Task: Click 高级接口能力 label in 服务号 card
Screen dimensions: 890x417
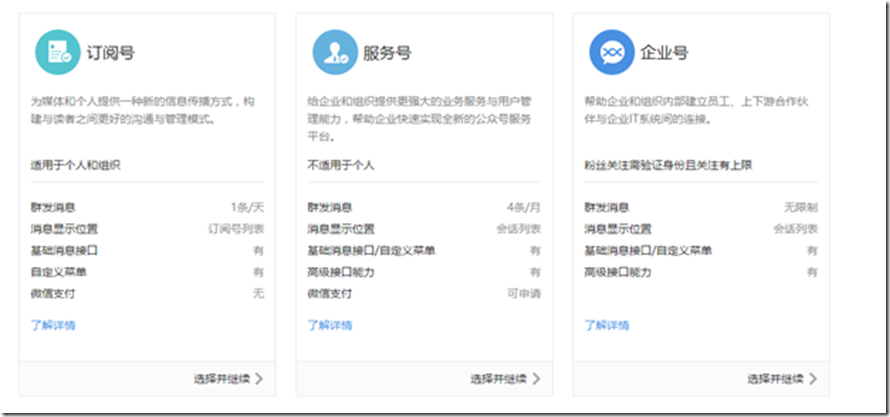Action: (x=341, y=272)
